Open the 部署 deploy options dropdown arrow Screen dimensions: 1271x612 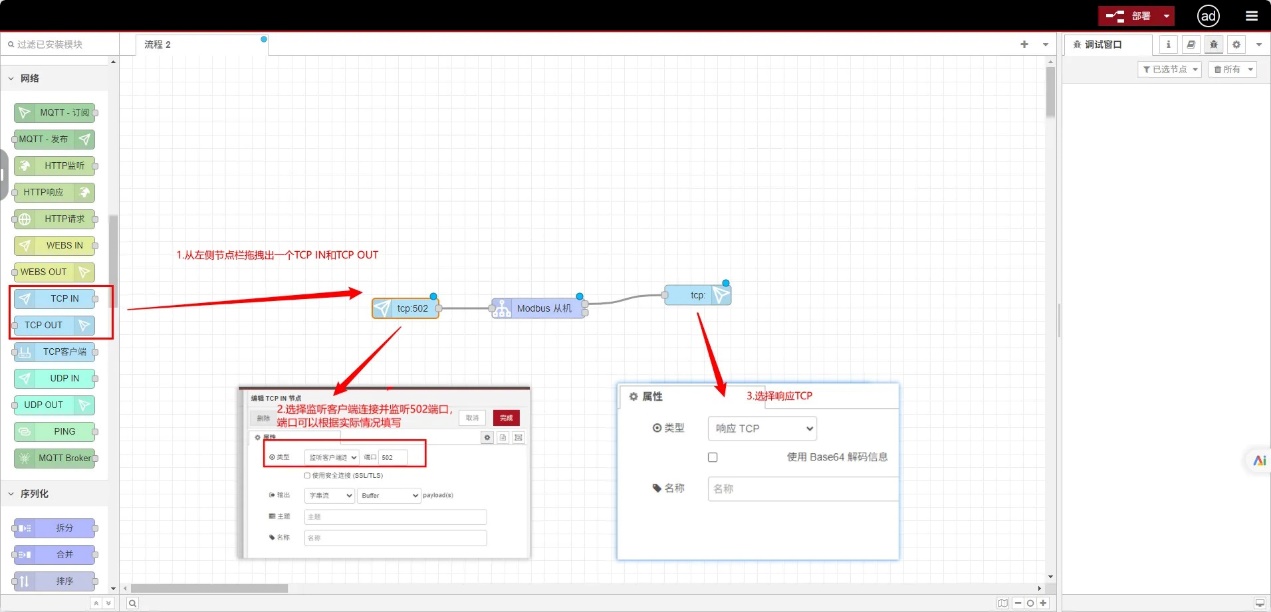click(1166, 16)
